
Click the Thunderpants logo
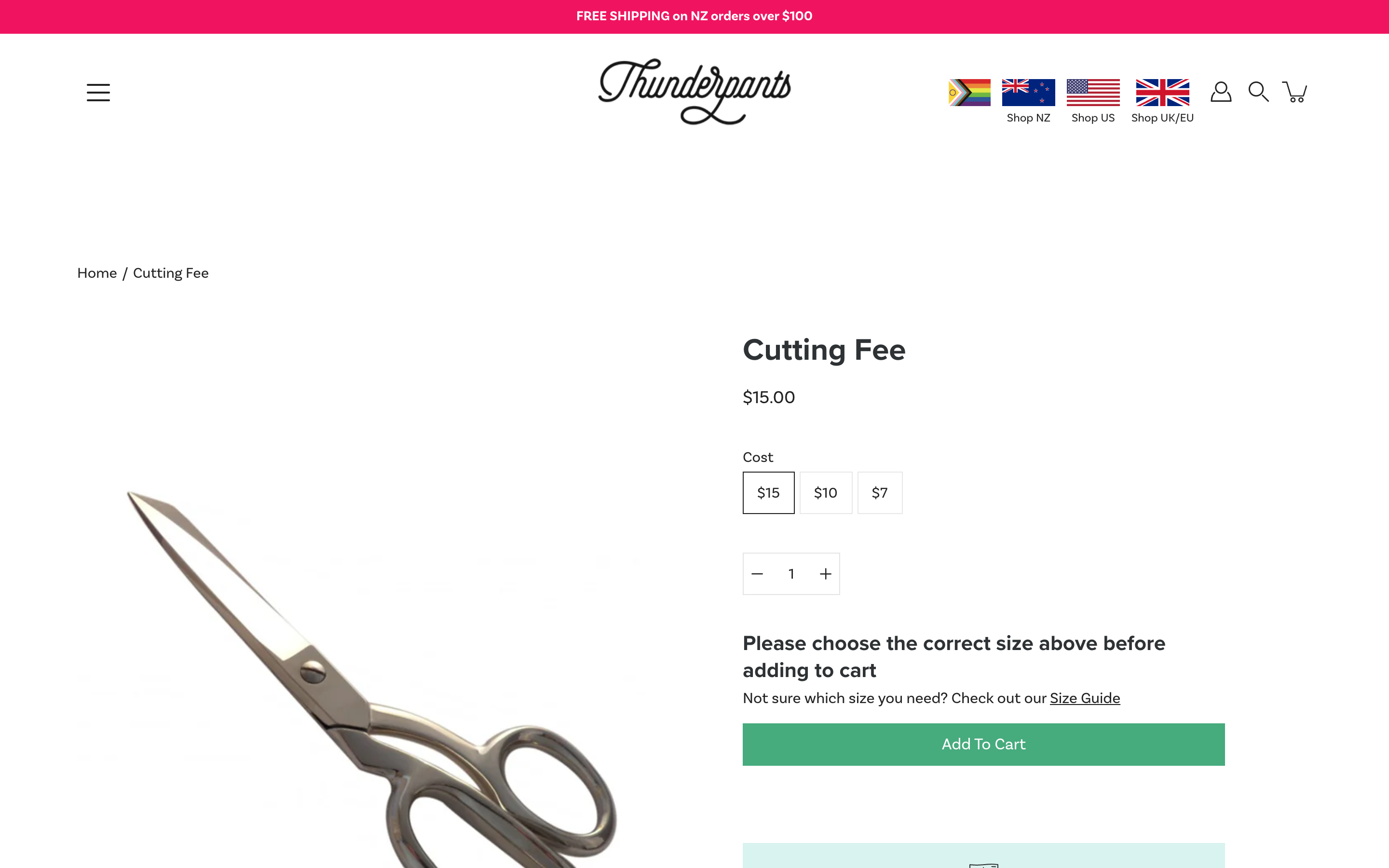pos(694,91)
